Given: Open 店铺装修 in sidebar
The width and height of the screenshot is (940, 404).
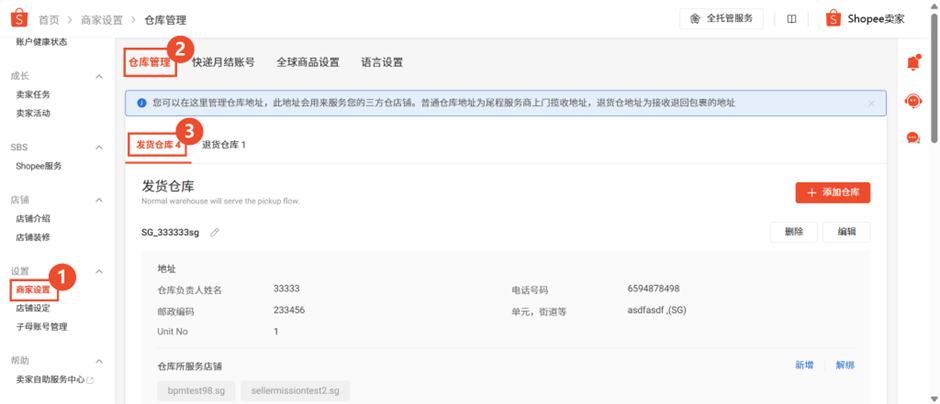Looking at the screenshot, I should [33, 237].
